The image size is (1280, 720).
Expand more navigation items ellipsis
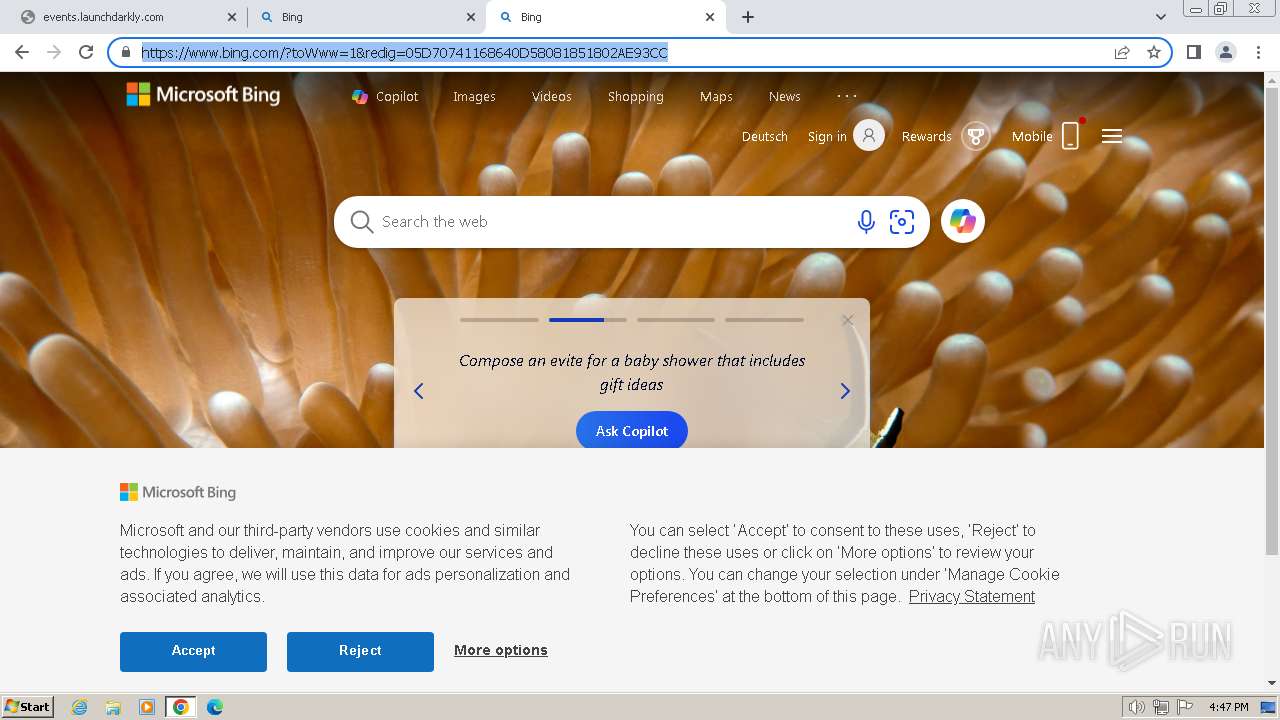click(x=847, y=96)
